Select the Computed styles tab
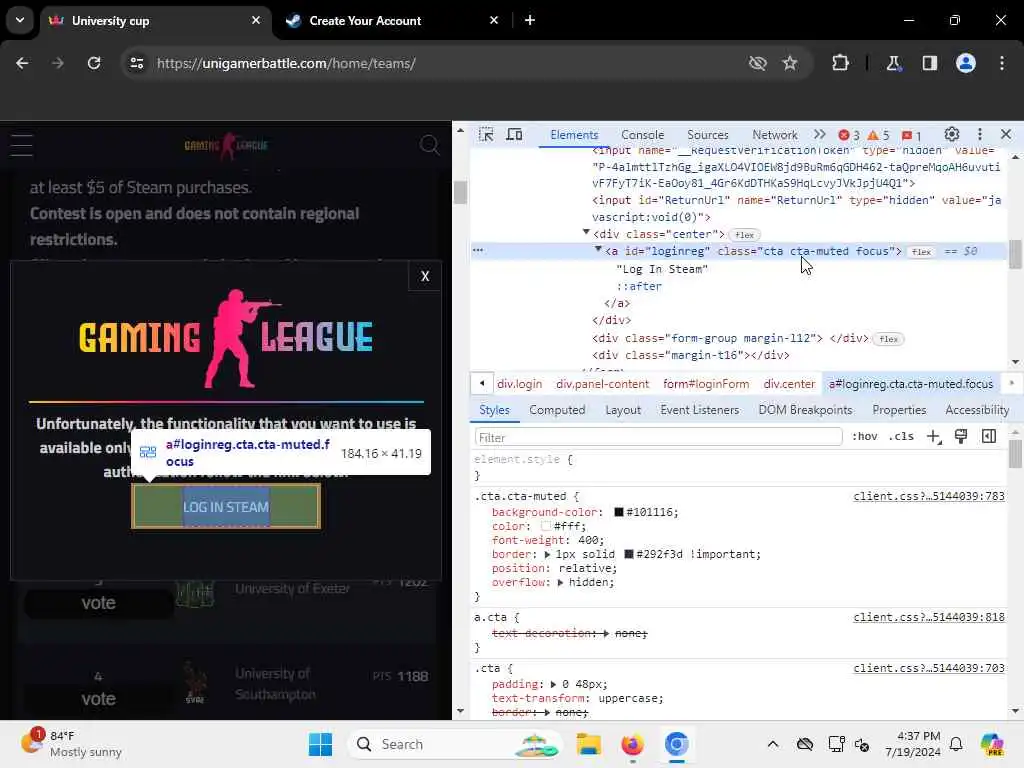Image resolution: width=1024 pixels, height=768 pixels. click(557, 410)
